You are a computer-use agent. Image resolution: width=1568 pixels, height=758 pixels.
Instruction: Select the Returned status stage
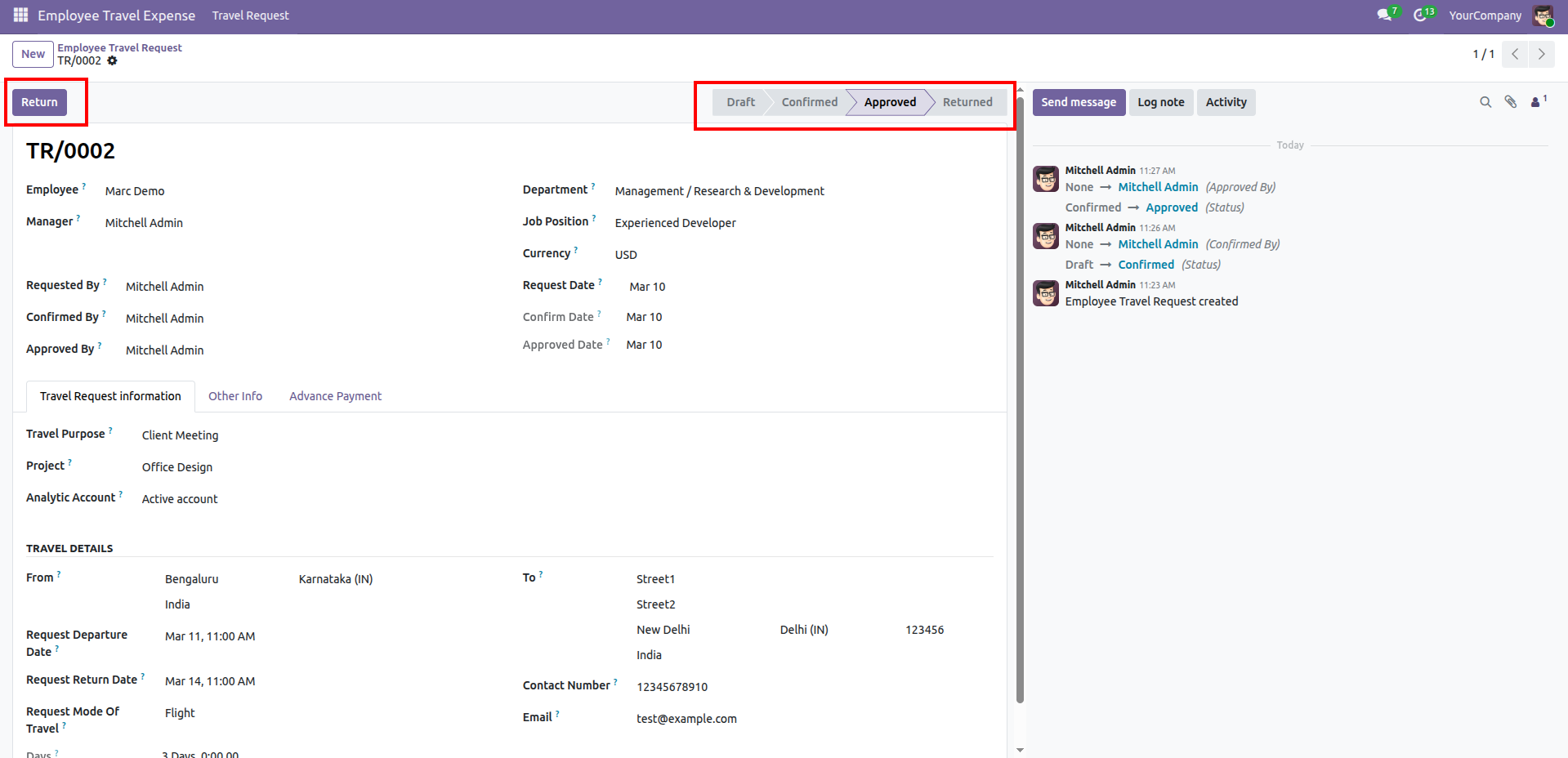(967, 102)
